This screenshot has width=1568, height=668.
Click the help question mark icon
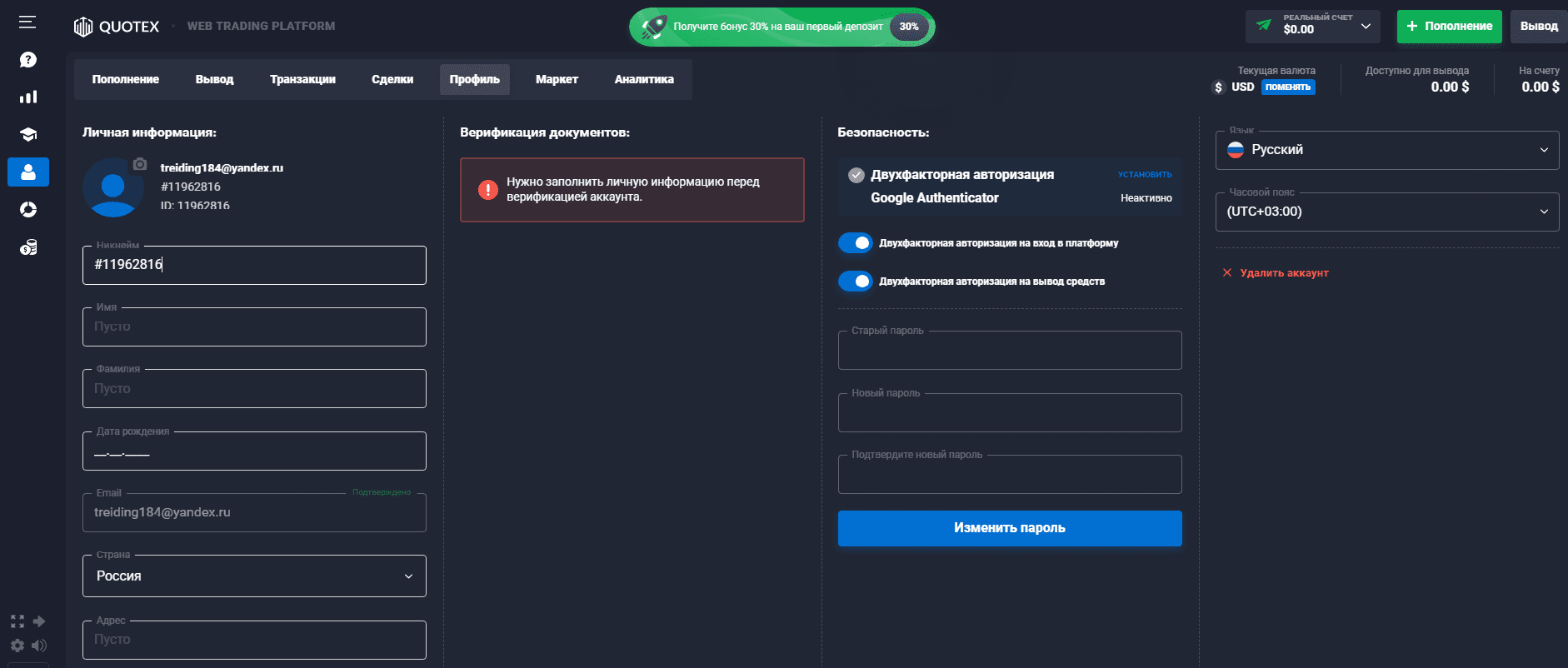tap(28, 60)
